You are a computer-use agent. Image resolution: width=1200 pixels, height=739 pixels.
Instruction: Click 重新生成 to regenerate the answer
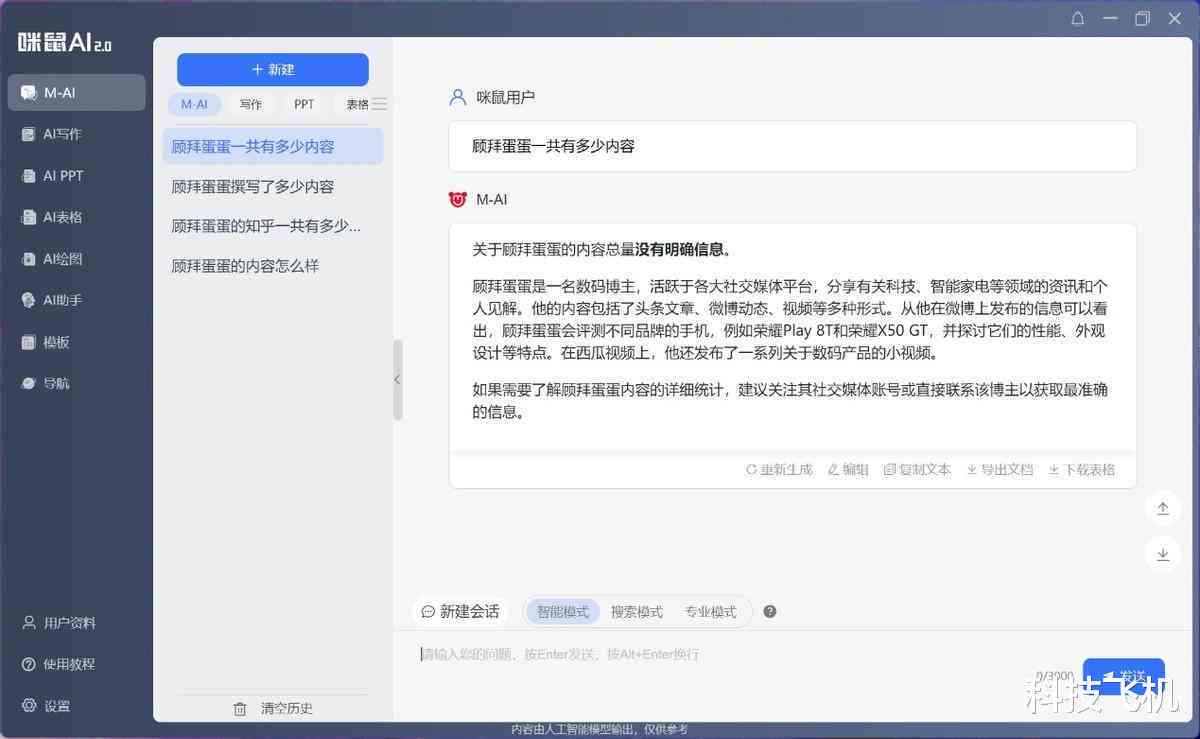tap(779, 469)
